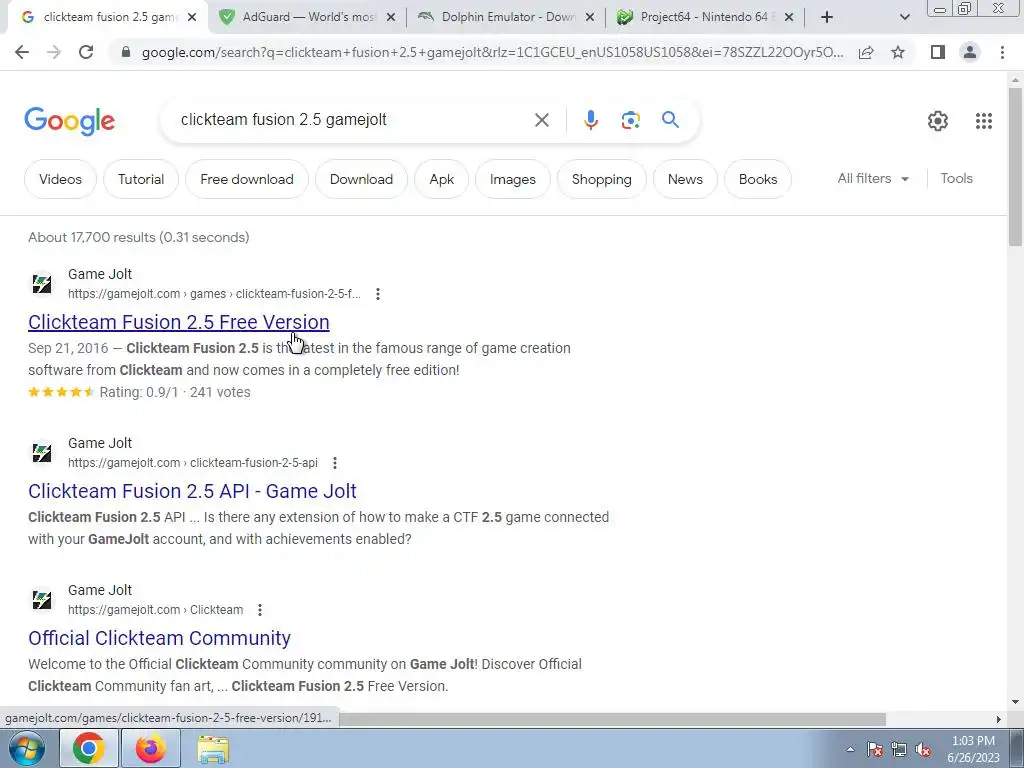Click the horizontal scrollbar right arrow

coord(998,719)
